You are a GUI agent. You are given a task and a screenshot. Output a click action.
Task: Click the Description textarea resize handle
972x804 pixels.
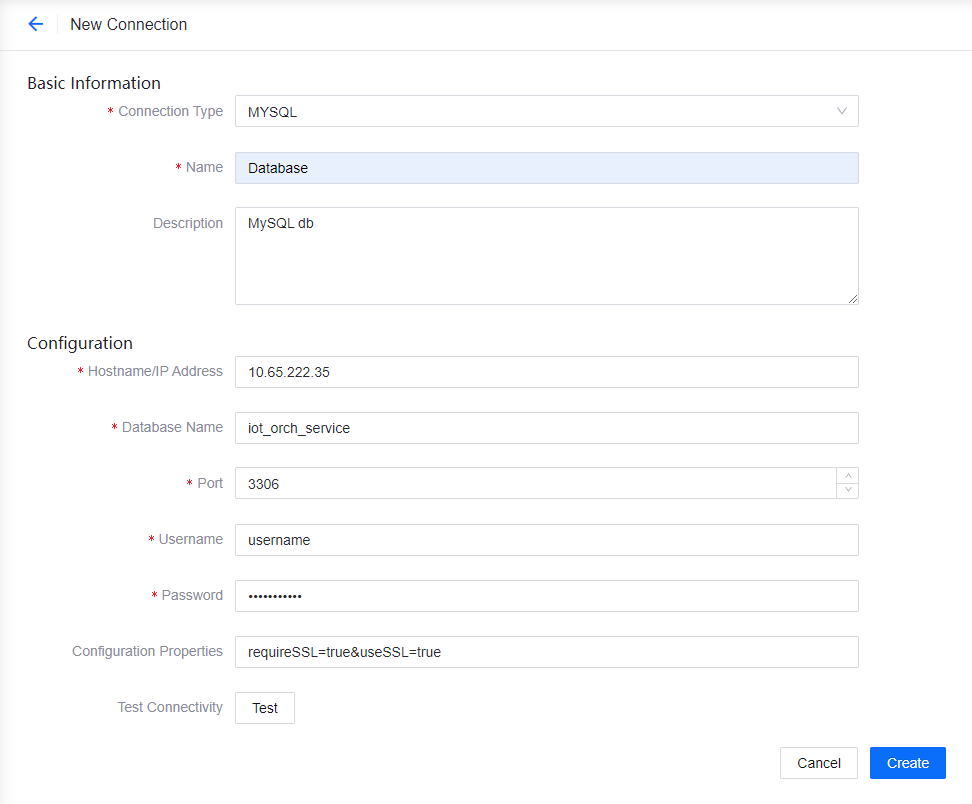pyautogui.click(x=853, y=297)
